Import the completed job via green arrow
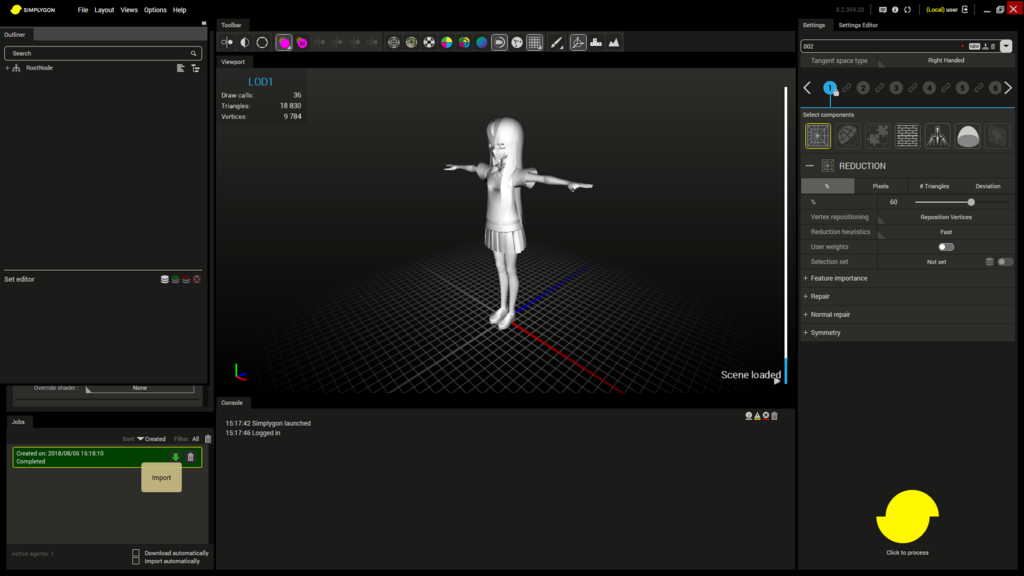This screenshot has width=1024, height=576. pyautogui.click(x=176, y=457)
